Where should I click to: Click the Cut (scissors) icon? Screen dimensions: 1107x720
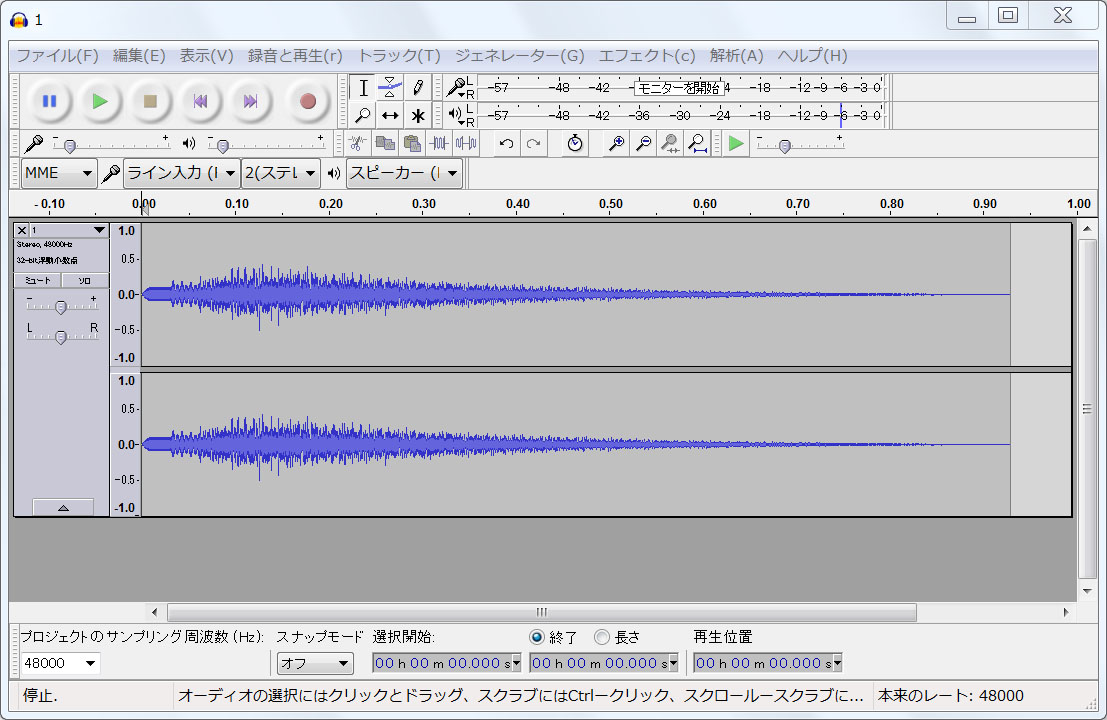tap(357, 144)
